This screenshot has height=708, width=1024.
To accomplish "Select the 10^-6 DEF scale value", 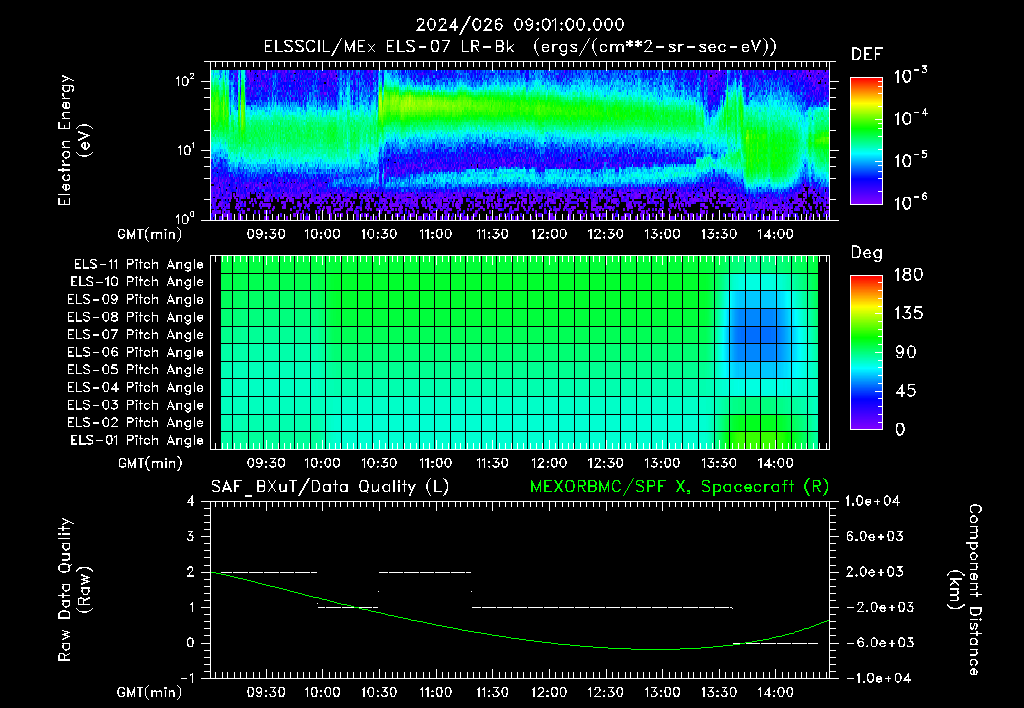I will click(911, 202).
